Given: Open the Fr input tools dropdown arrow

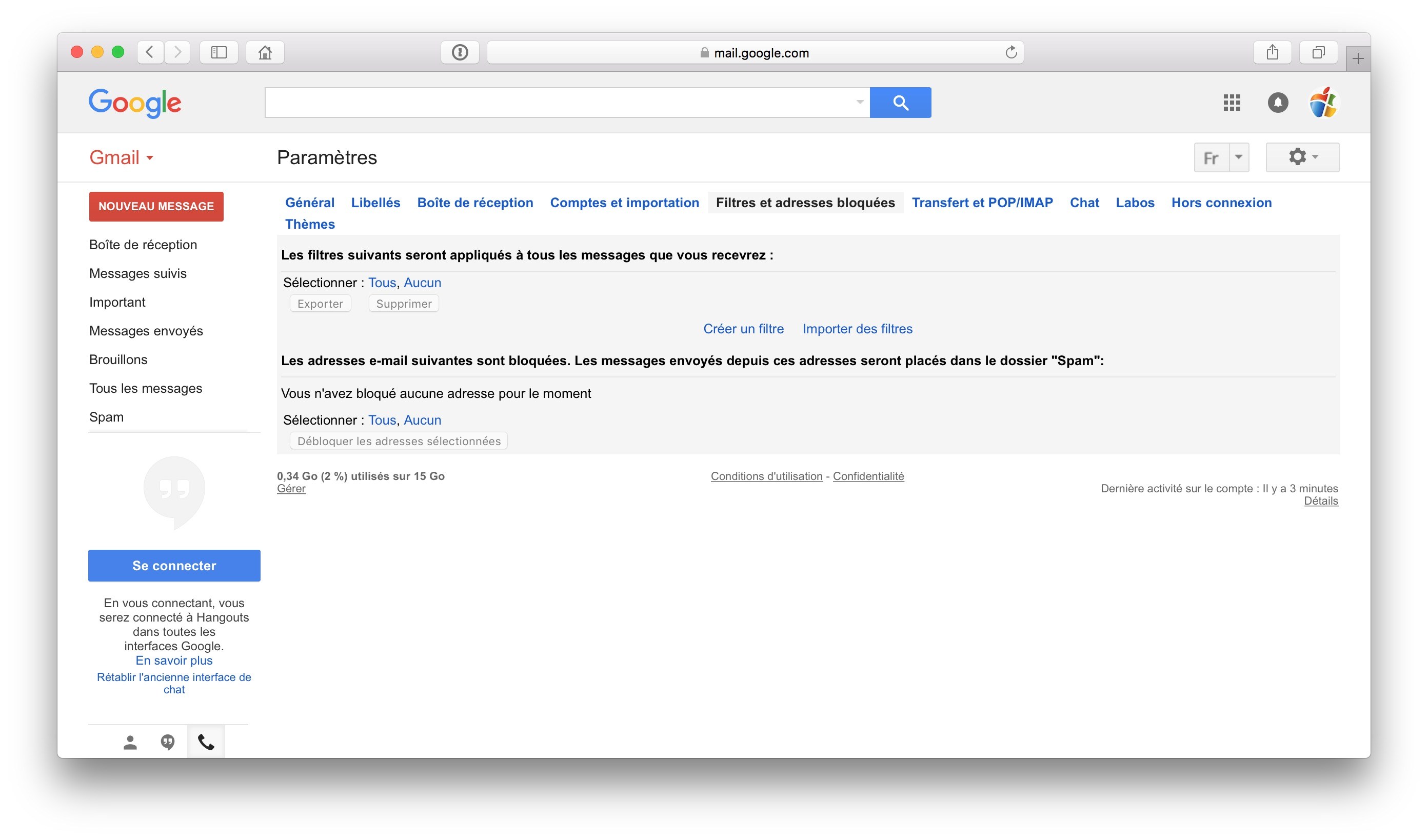Looking at the screenshot, I should [1239, 157].
